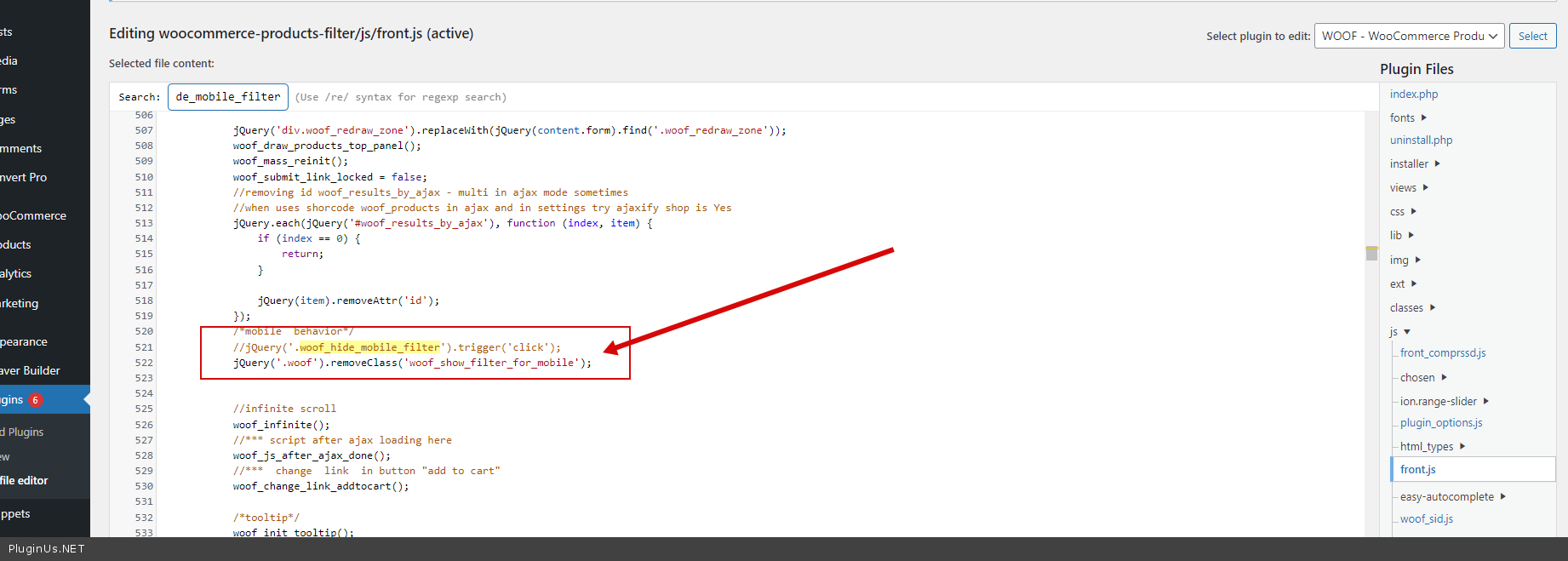Screen dimensions: 1568x561
Task: Expand the installer folder in Plugin Files
Action: tap(1437, 163)
